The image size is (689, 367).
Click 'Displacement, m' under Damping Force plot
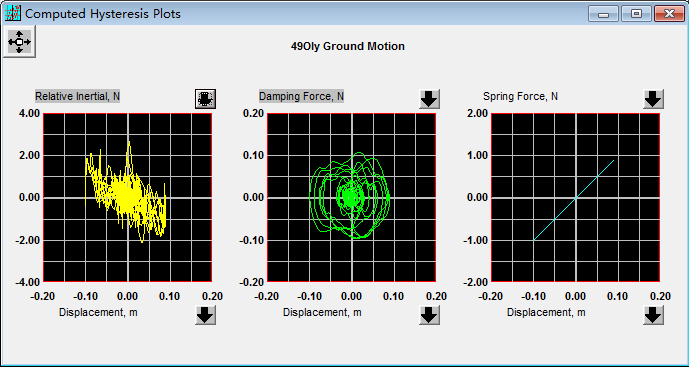click(x=322, y=312)
